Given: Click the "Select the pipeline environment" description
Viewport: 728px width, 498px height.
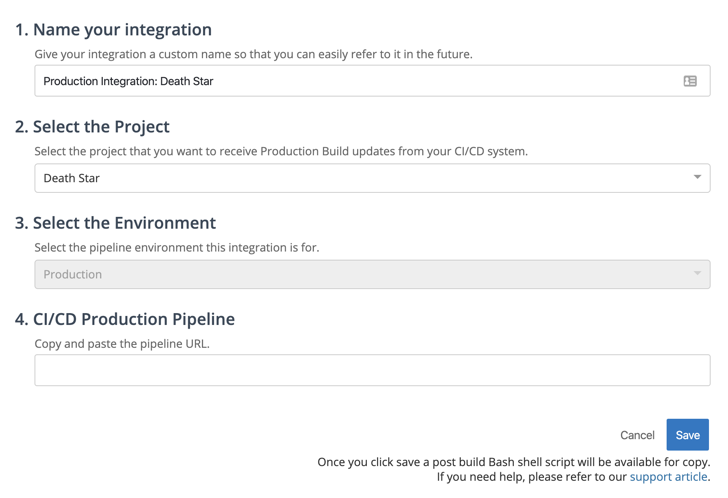Looking at the screenshot, I should tap(177, 247).
